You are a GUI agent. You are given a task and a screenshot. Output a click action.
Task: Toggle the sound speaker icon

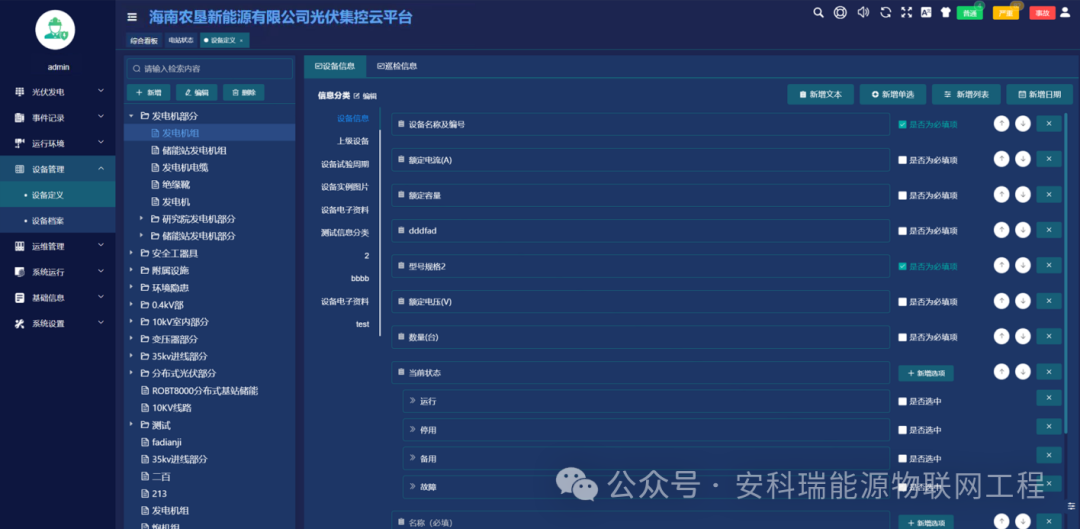863,12
